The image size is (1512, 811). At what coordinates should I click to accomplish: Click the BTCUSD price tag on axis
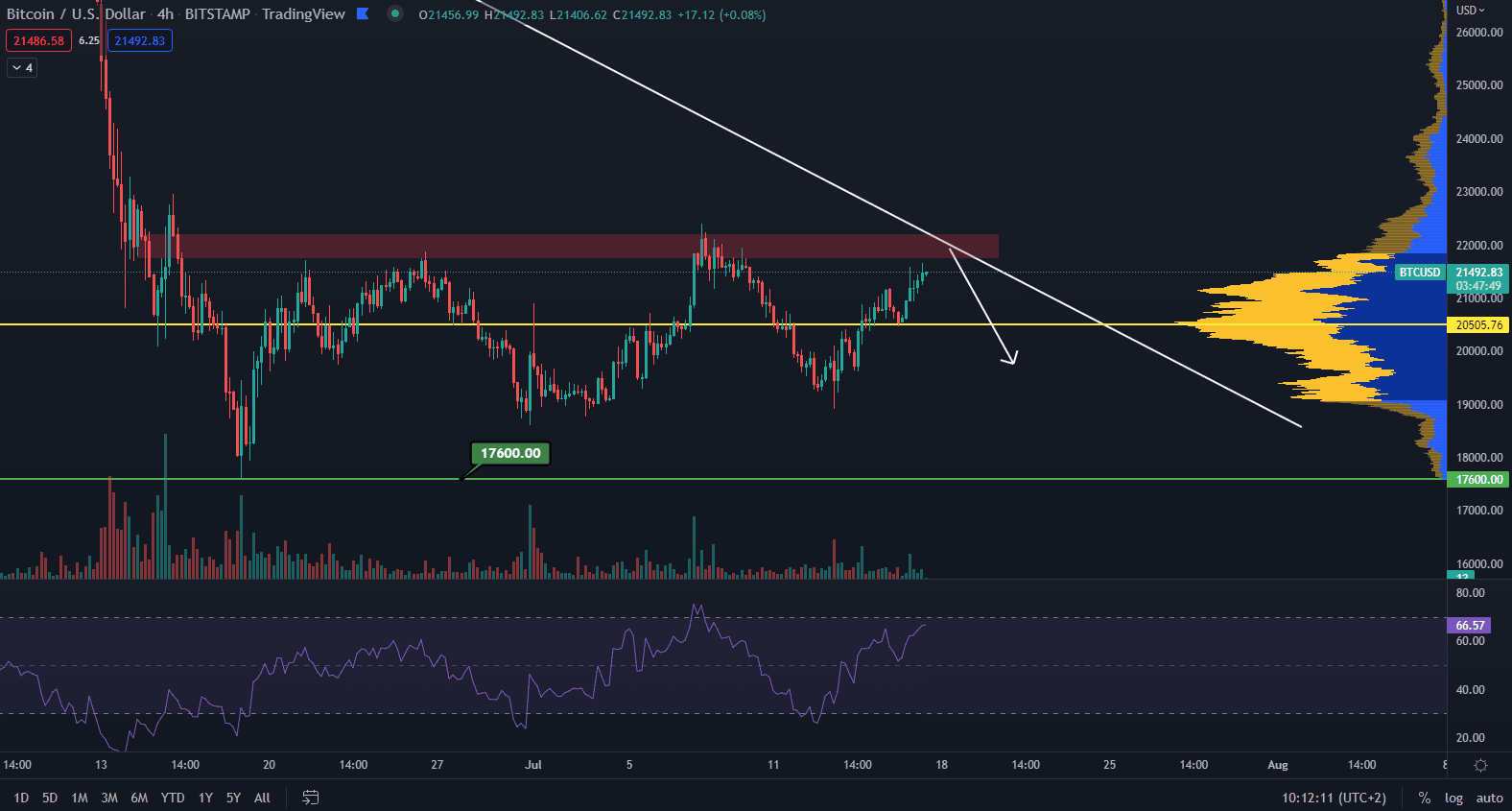point(1420,273)
